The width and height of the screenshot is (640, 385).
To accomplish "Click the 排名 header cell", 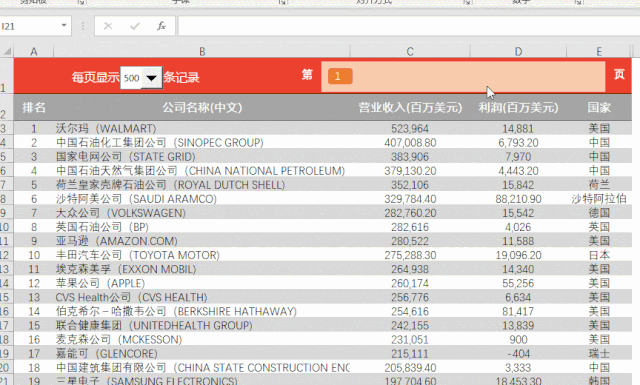I will tap(33, 108).
